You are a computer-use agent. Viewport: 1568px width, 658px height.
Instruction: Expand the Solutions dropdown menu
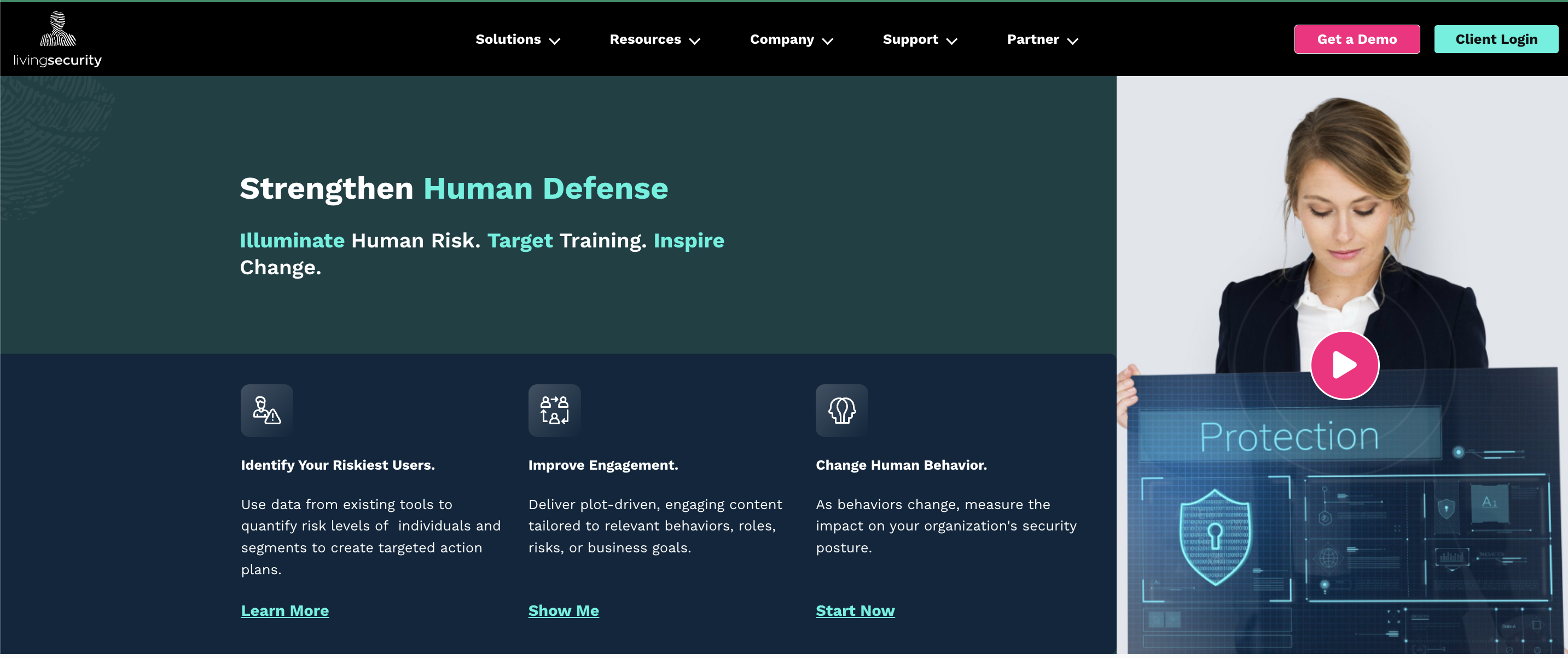pos(517,40)
